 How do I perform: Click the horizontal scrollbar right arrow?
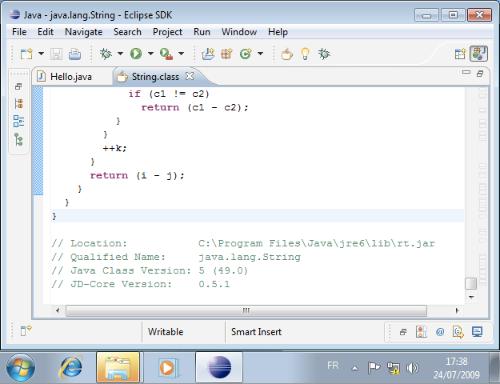(x=457, y=310)
